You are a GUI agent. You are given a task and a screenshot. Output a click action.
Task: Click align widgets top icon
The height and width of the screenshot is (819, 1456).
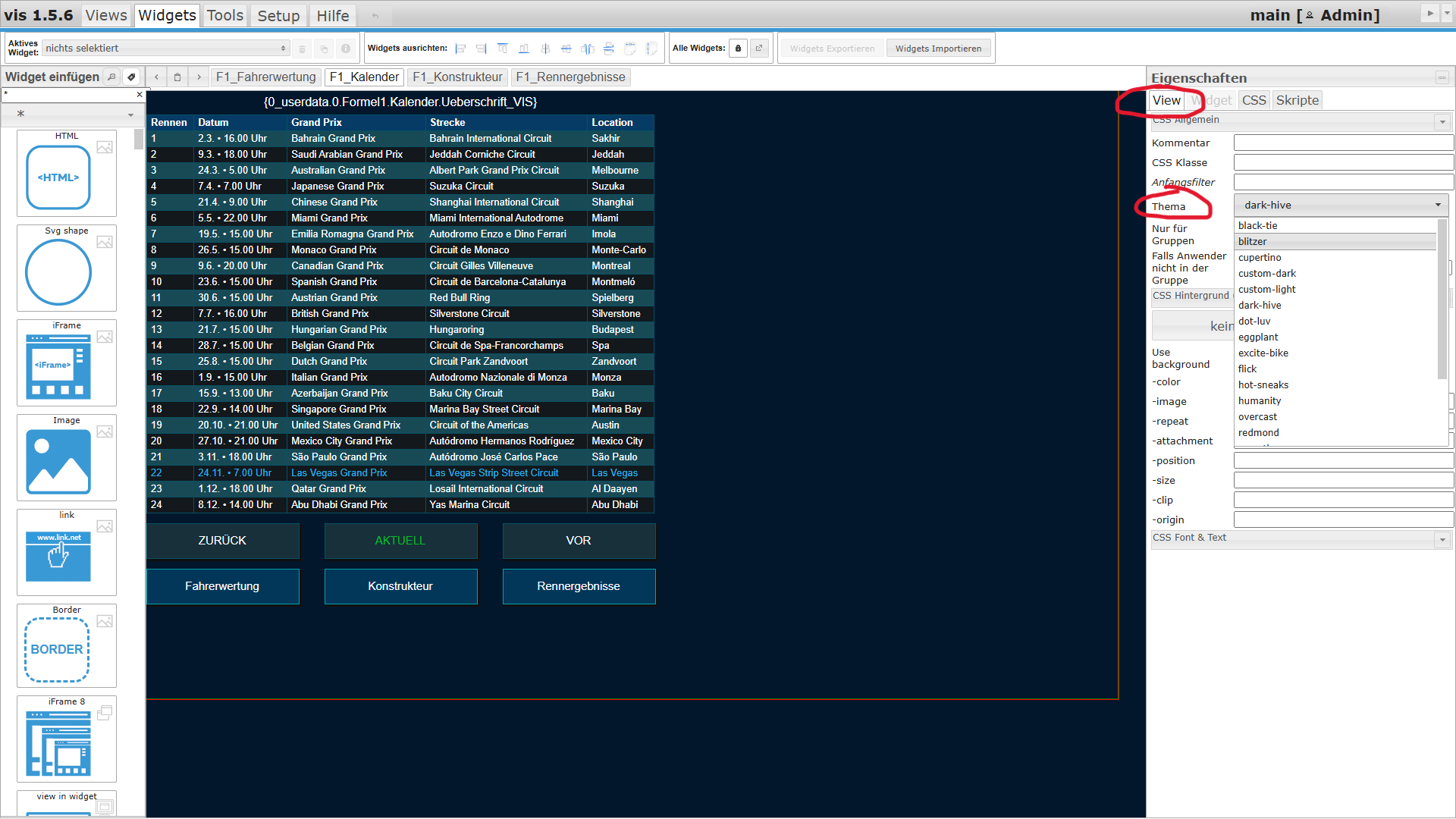coord(503,49)
